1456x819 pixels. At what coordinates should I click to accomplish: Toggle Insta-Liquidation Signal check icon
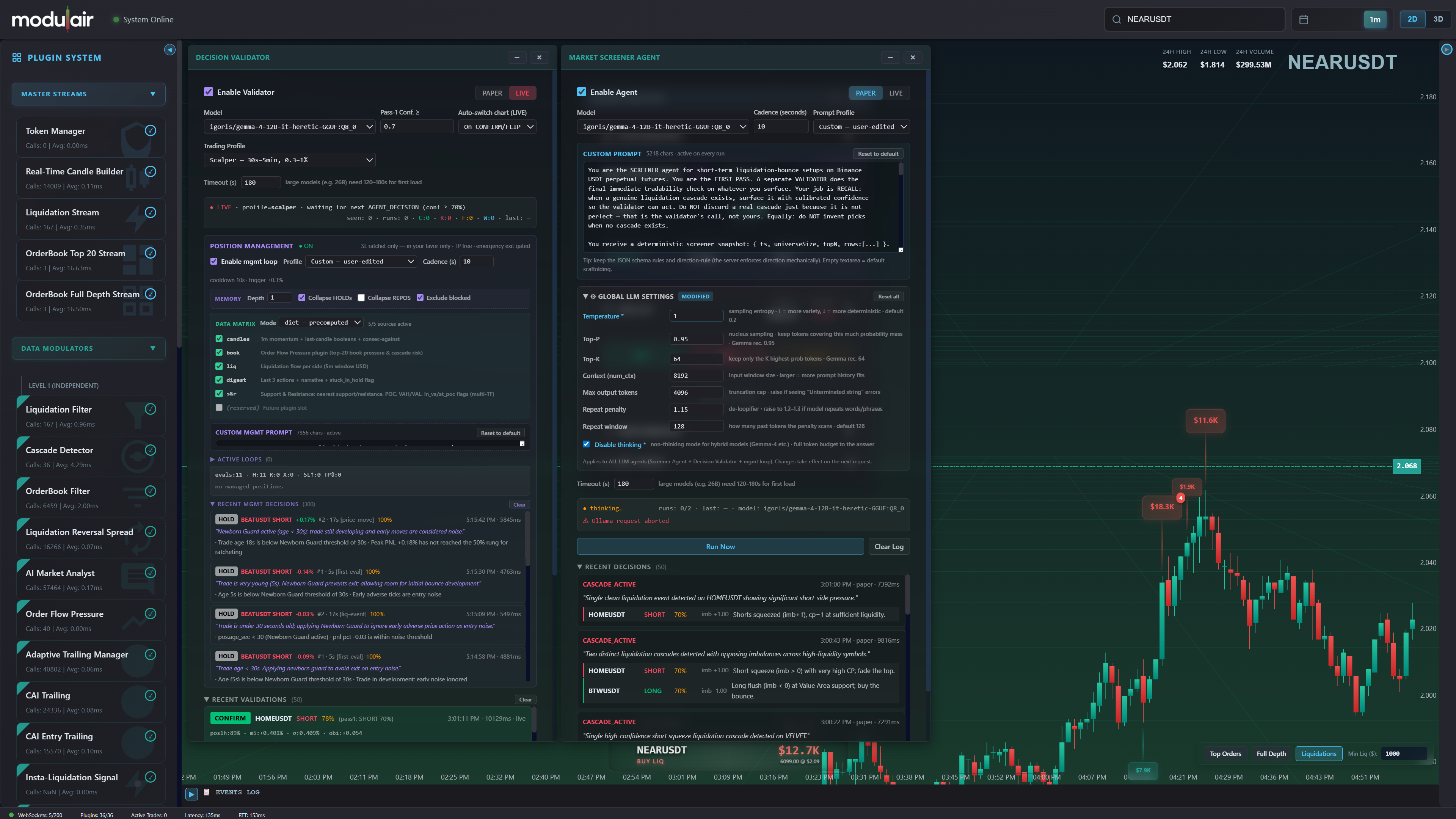pos(151,777)
